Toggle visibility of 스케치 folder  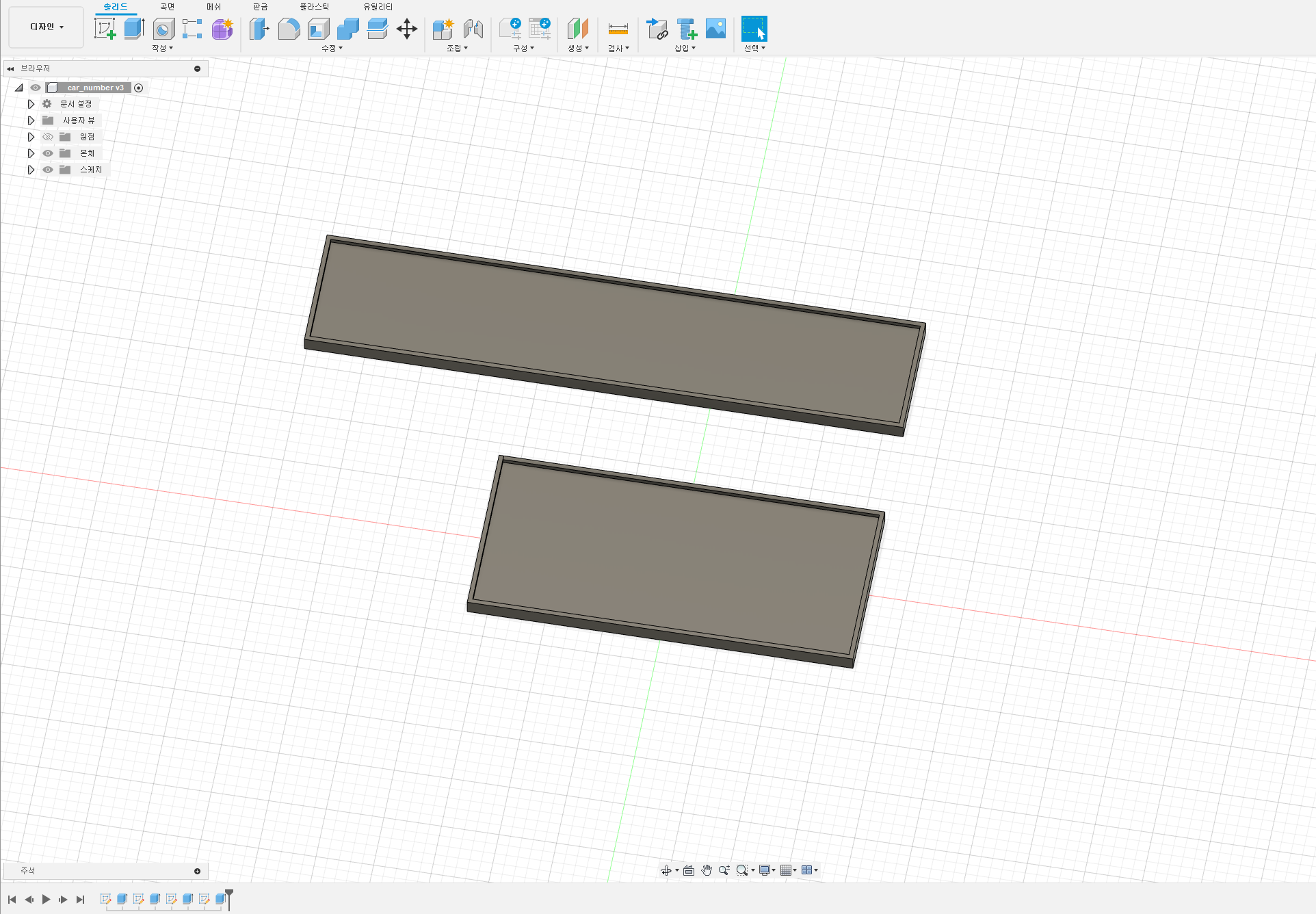pyautogui.click(x=48, y=170)
